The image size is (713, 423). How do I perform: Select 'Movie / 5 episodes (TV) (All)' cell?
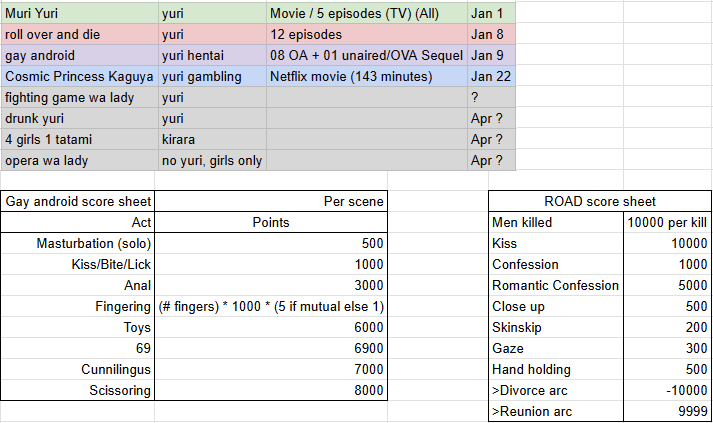click(367, 13)
